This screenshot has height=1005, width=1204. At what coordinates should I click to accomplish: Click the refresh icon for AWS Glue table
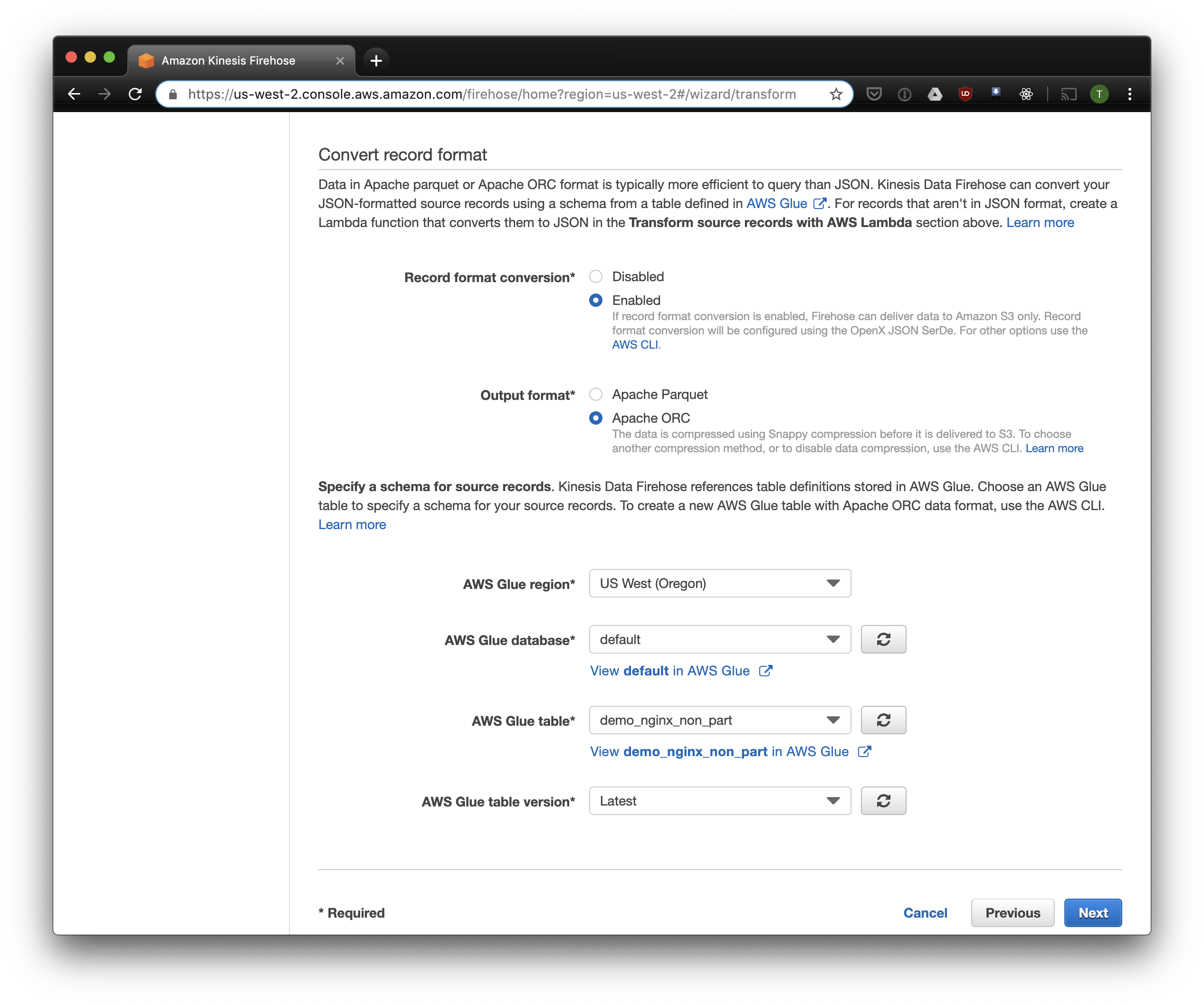[883, 720]
